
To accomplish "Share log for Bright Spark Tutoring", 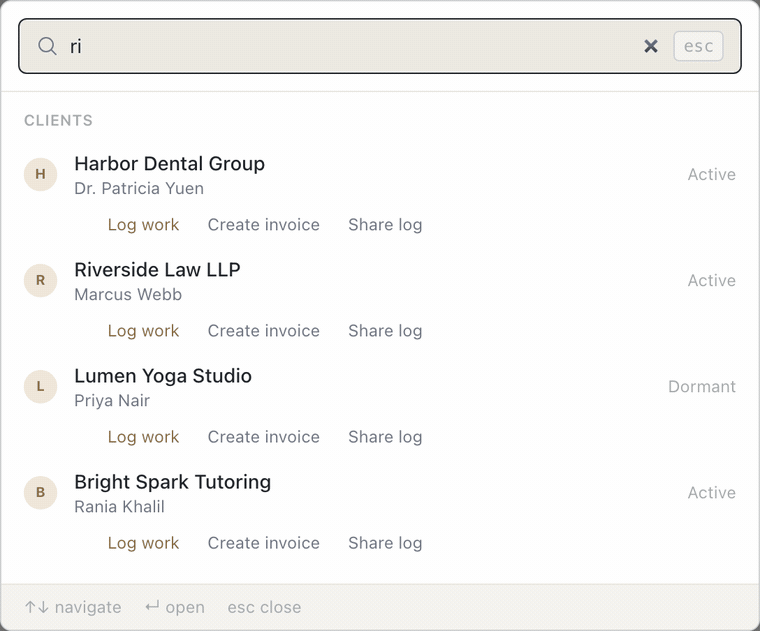I will click(x=385, y=543).
